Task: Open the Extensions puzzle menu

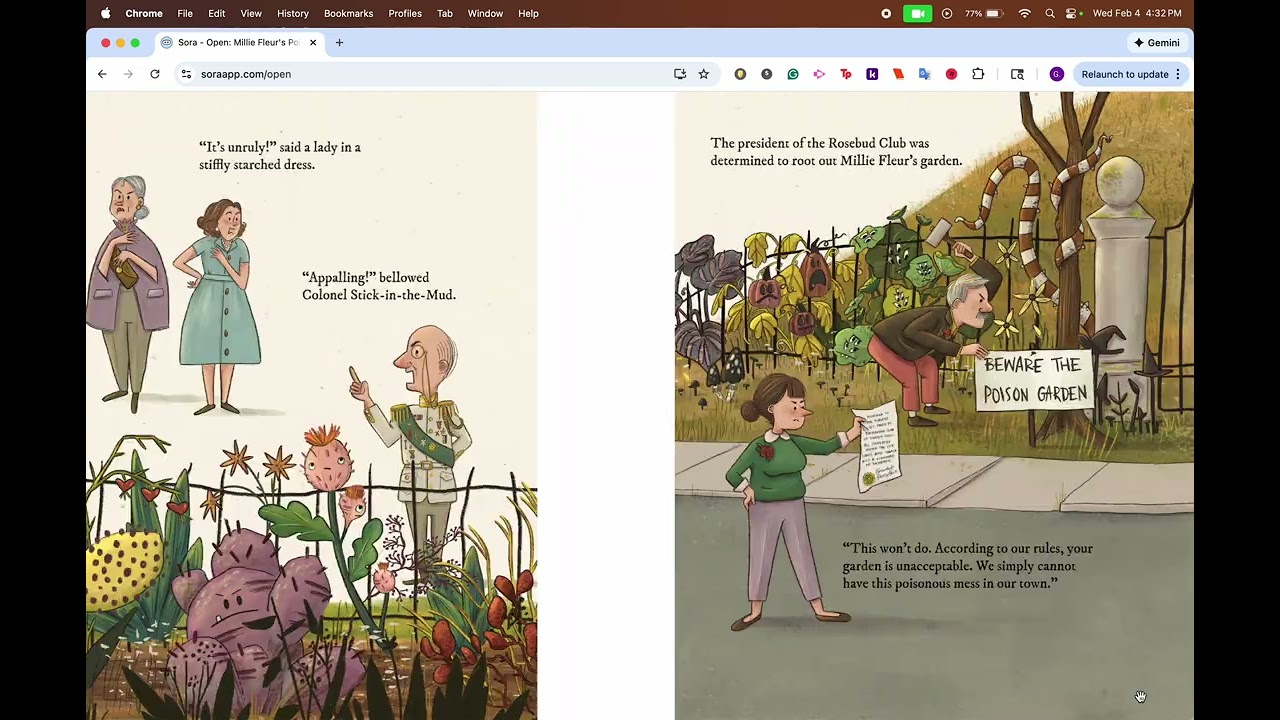Action: pos(978,74)
